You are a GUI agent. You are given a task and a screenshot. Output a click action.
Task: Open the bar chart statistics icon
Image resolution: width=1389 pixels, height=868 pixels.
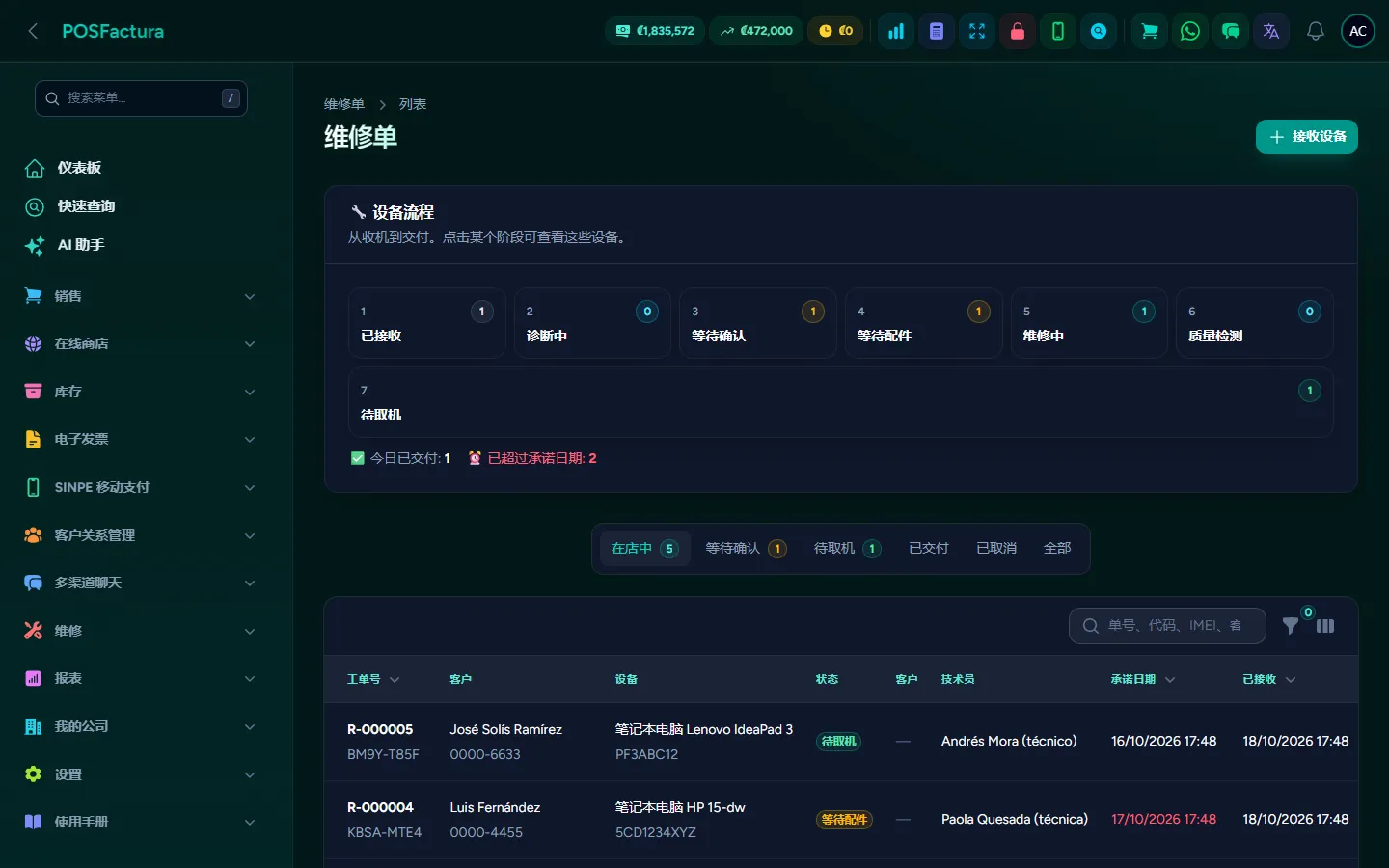coord(896,31)
